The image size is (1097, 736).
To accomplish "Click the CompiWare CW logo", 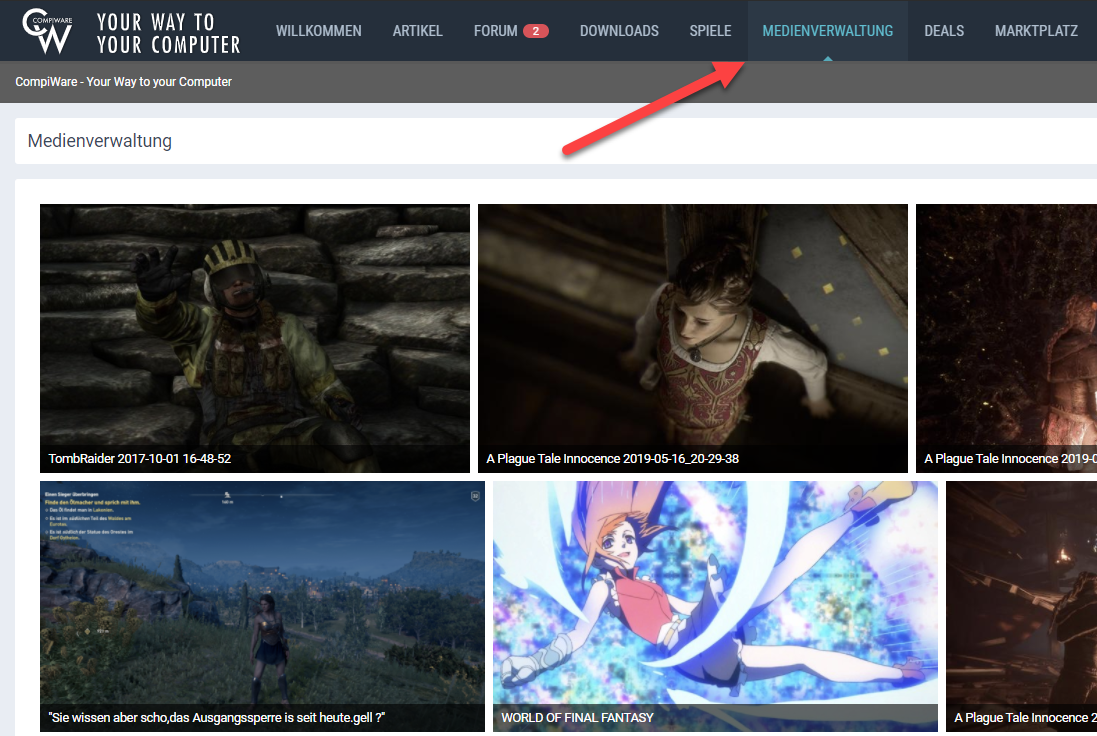I will pyautogui.click(x=48, y=30).
